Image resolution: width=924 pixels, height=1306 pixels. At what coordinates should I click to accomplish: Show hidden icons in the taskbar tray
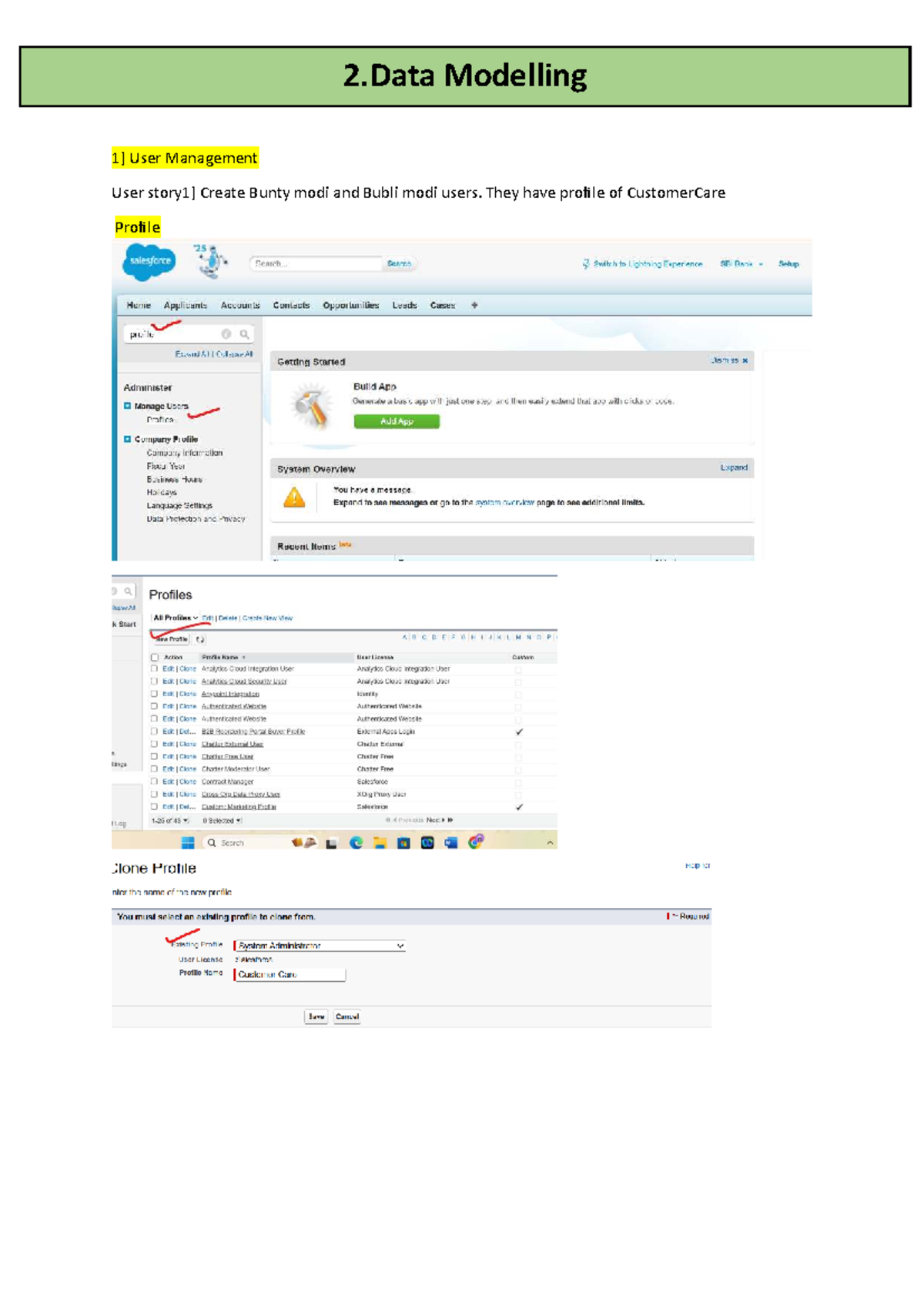click(x=550, y=843)
